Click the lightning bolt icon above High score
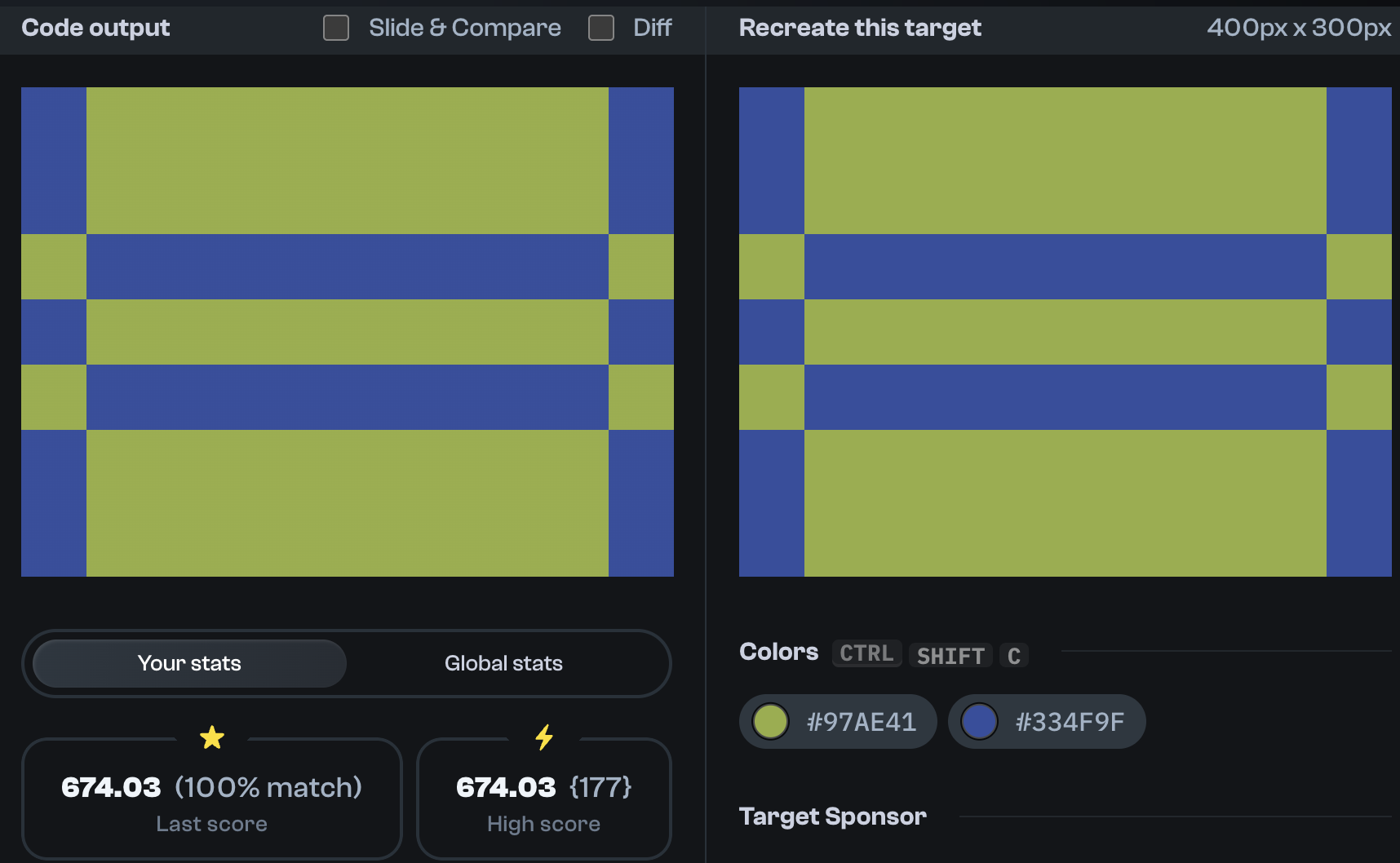The height and width of the screenshot is (863, 1400). coord(543,737)
